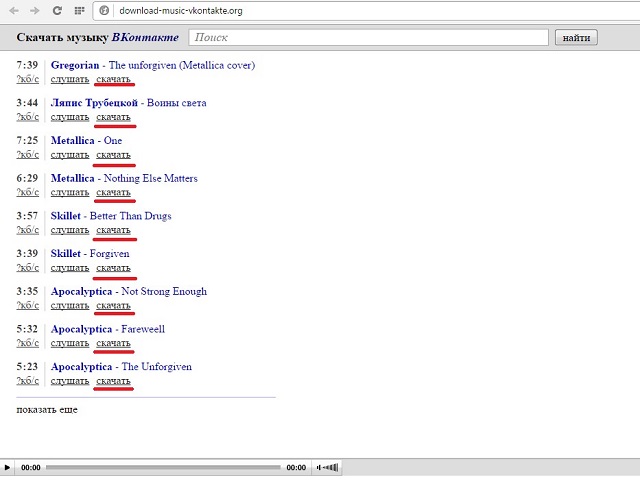Viewport: 640px width, 499px height.
Task: Listen to Skillet Forgiven (слушать)
Action: pos(70,268)
